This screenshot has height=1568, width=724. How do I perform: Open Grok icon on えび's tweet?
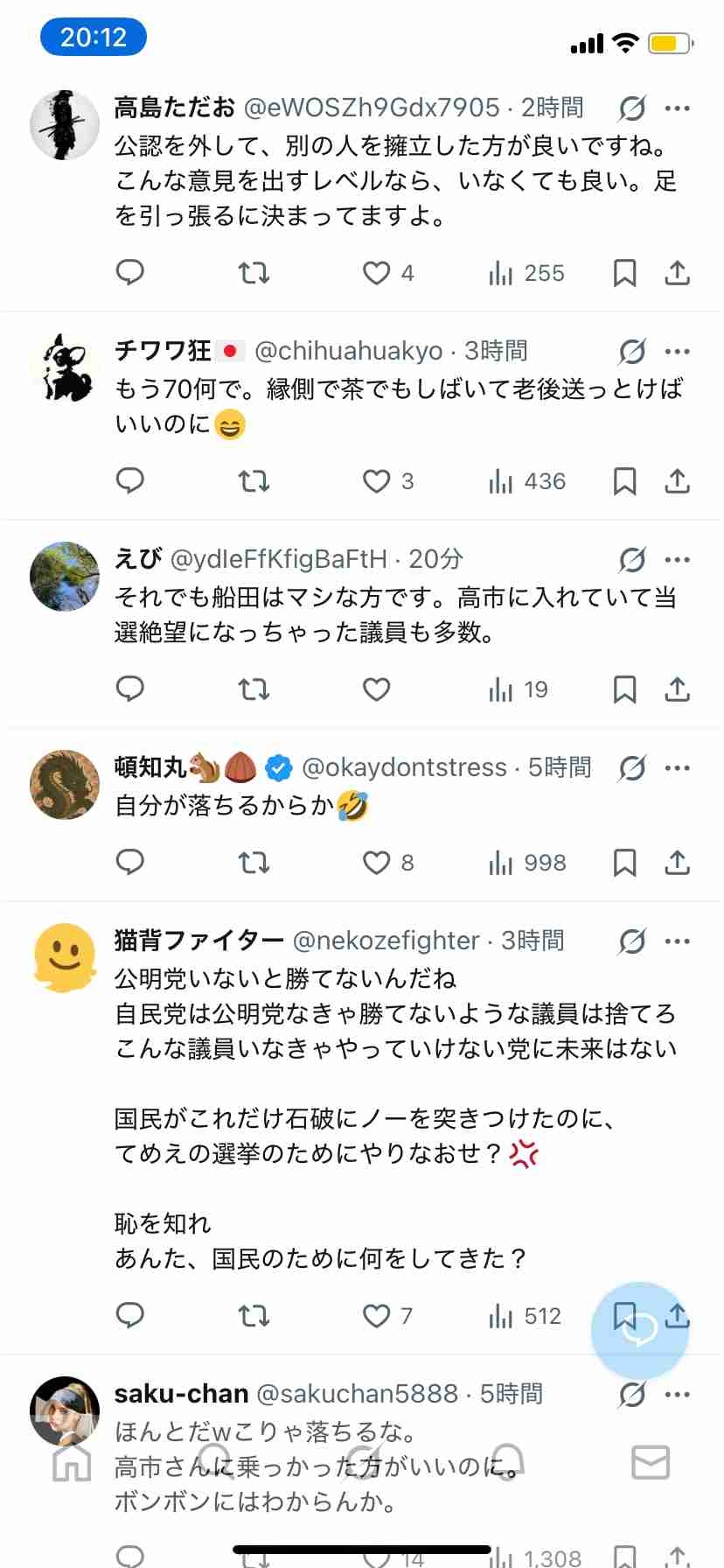(631, 559)
